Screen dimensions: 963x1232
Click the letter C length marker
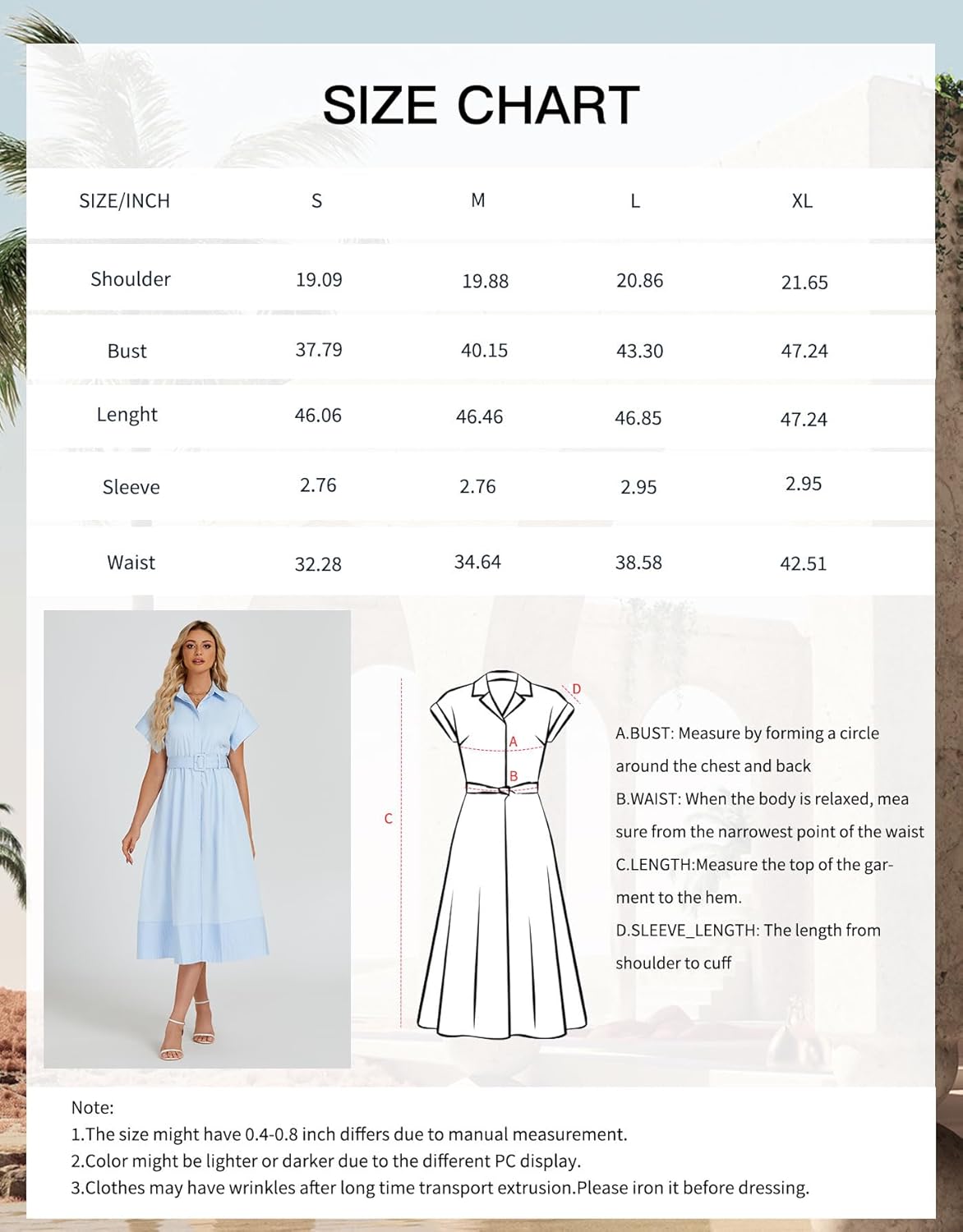(387, 817)
